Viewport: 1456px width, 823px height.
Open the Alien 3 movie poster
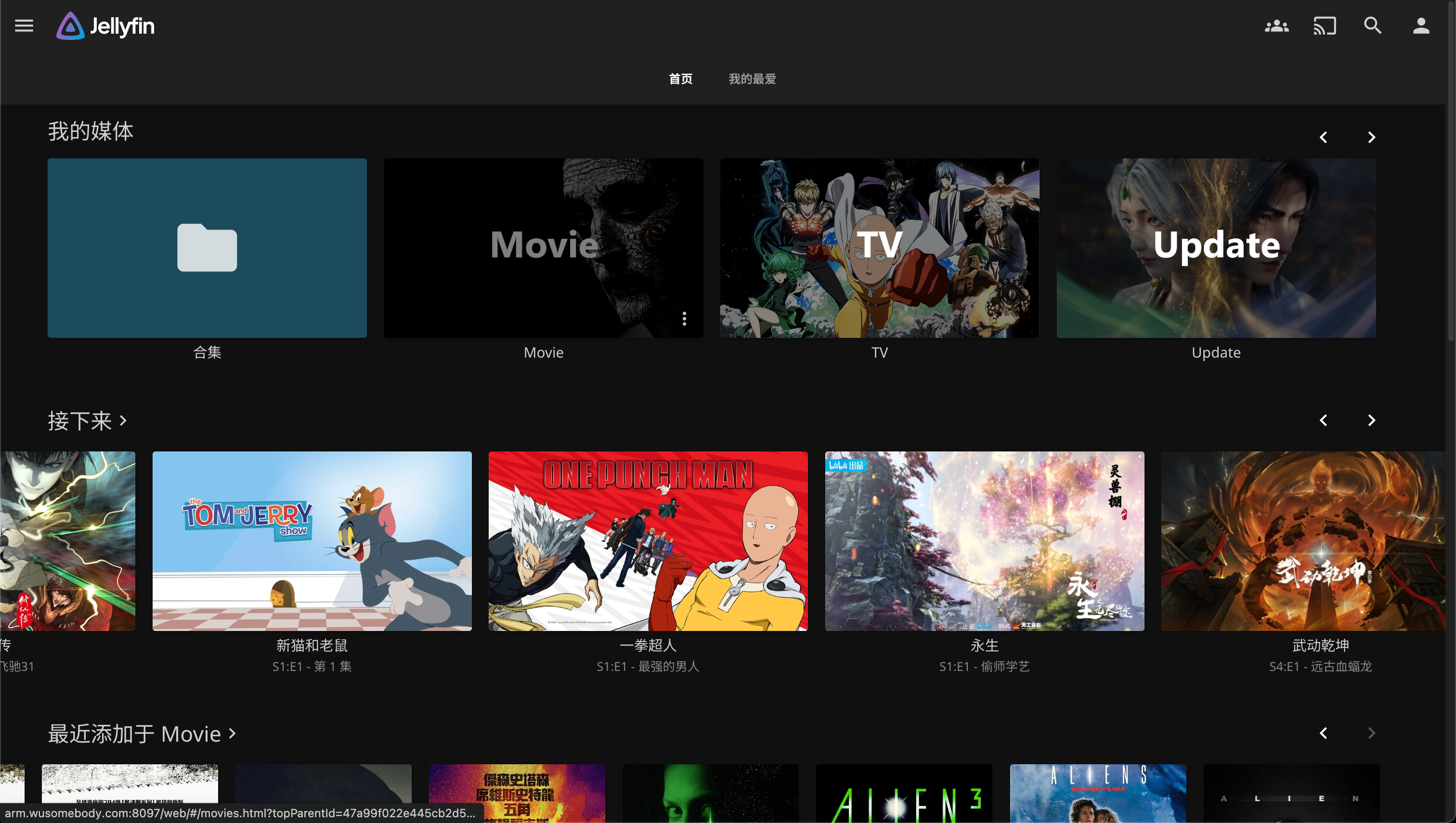(x=904, y=794)
